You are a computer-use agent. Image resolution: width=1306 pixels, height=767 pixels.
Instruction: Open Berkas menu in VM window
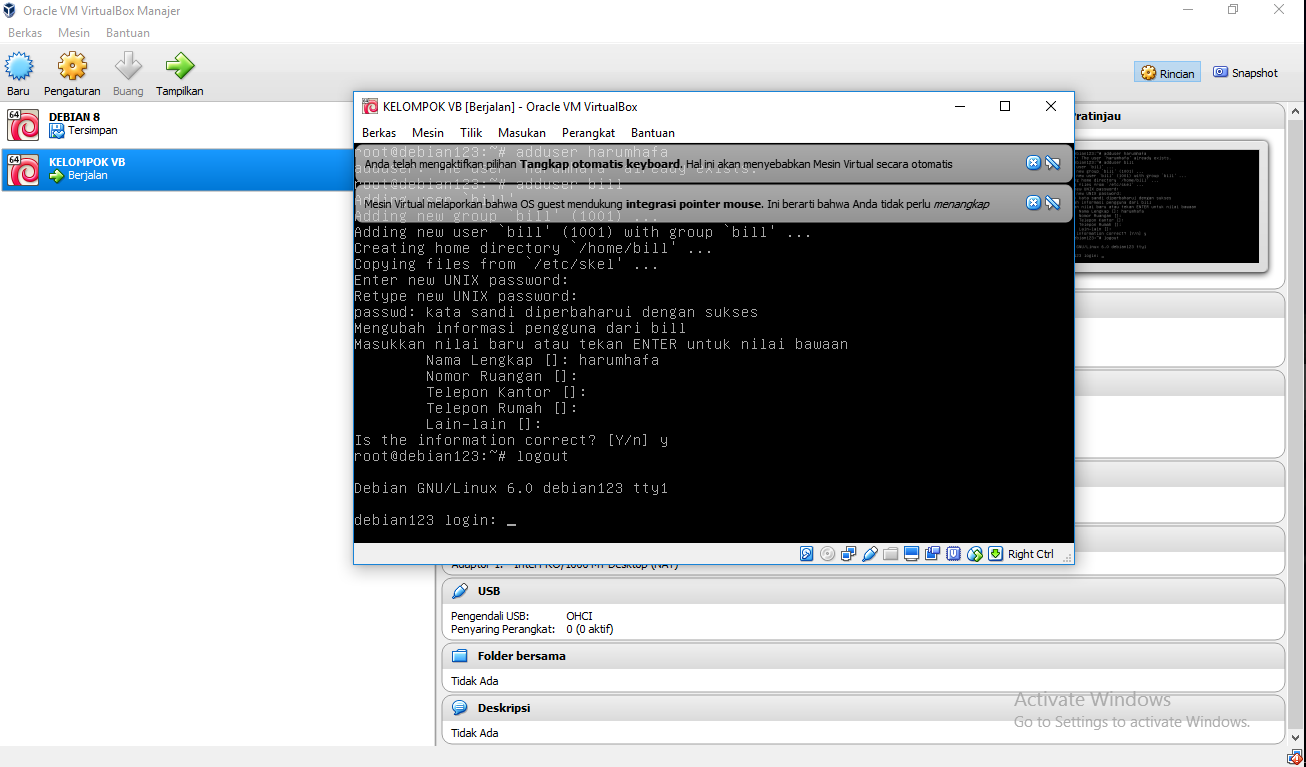tap(379, 133)
